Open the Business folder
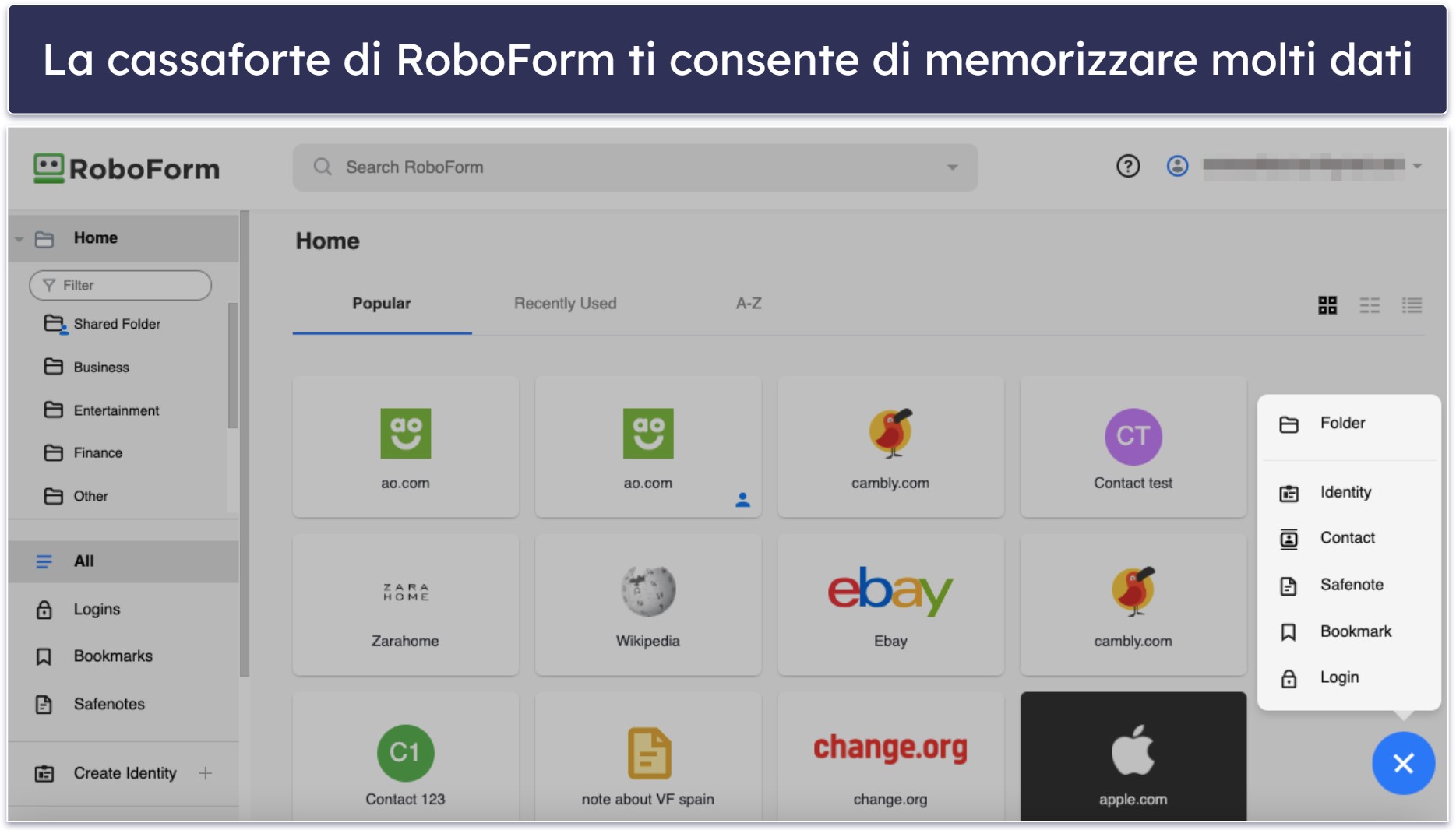Viewport: 1456px width, 830px height. click(x=101, y=367)
